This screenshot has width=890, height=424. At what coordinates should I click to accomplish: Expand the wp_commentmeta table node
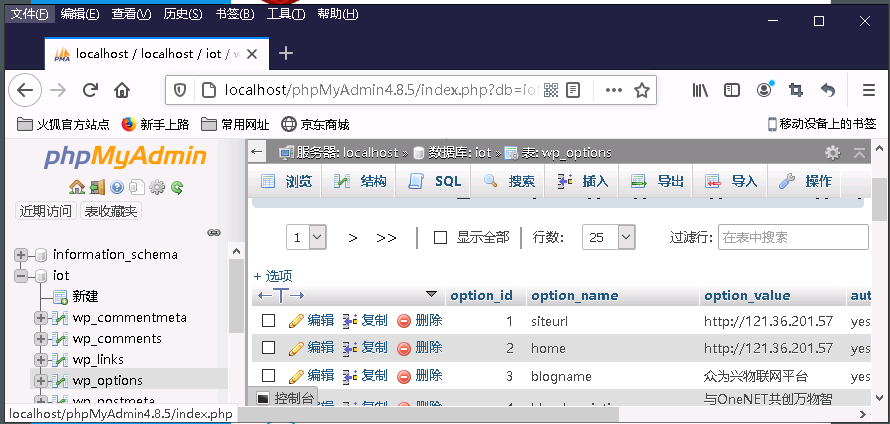coord(41,318)
